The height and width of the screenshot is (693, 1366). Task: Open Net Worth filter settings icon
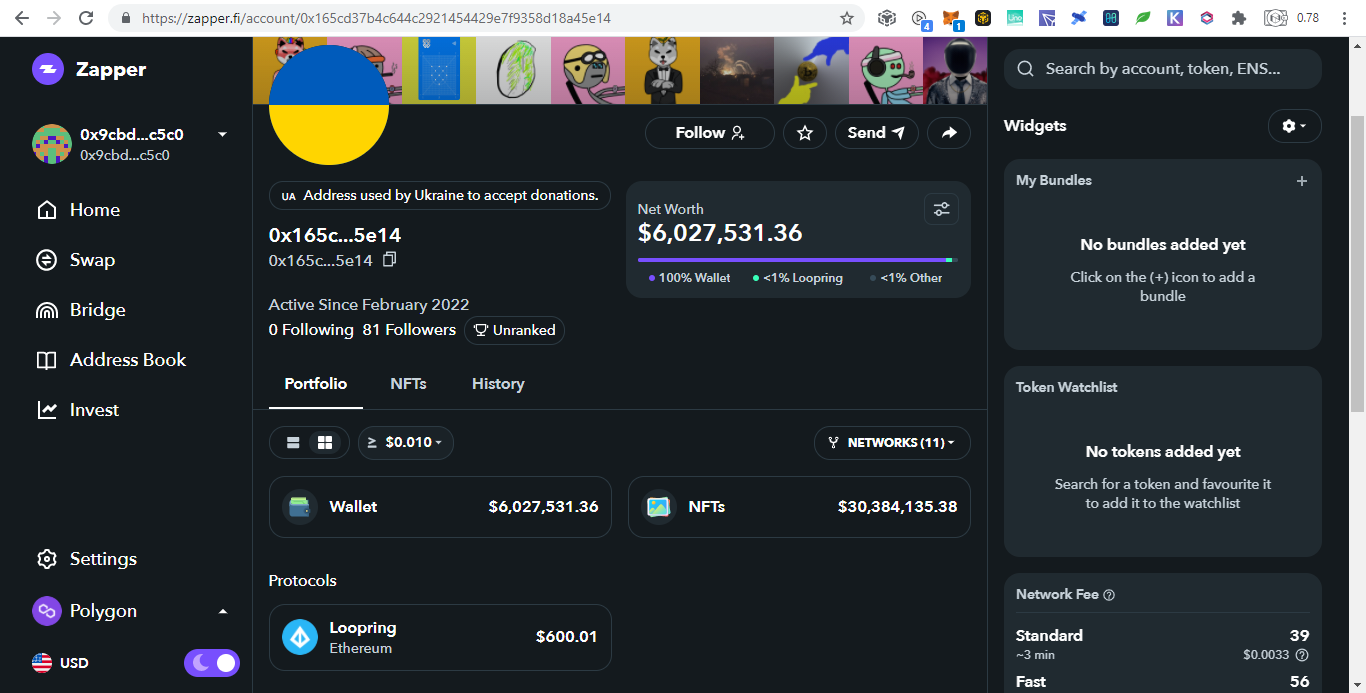click(x=941, y=209)
